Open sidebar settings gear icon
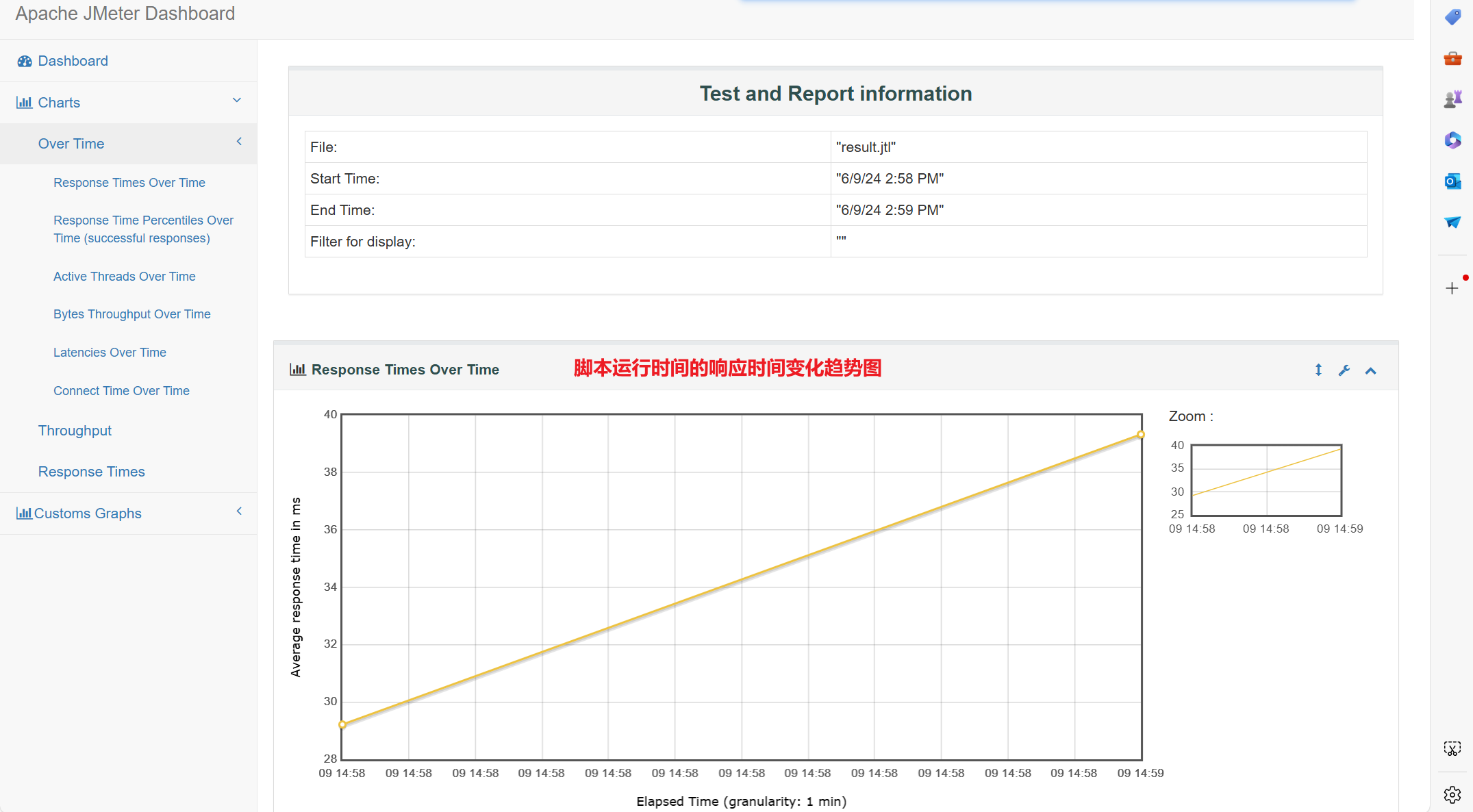The width and height of the screenshot is (1473, 812). pos(1452,795)
